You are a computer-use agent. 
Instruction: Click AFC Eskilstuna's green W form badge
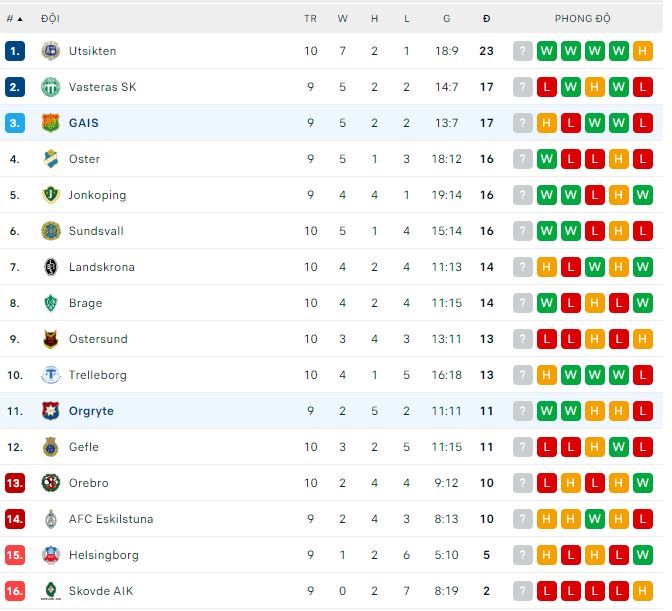[595, 519]
